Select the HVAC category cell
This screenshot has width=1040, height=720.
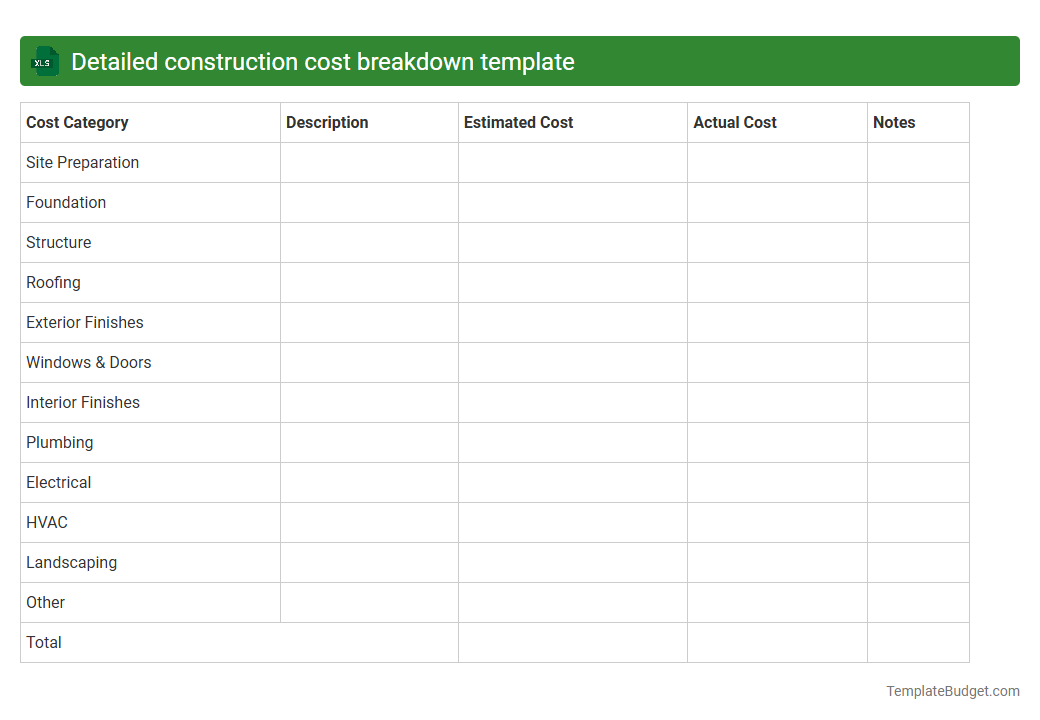tap(46, 522)
